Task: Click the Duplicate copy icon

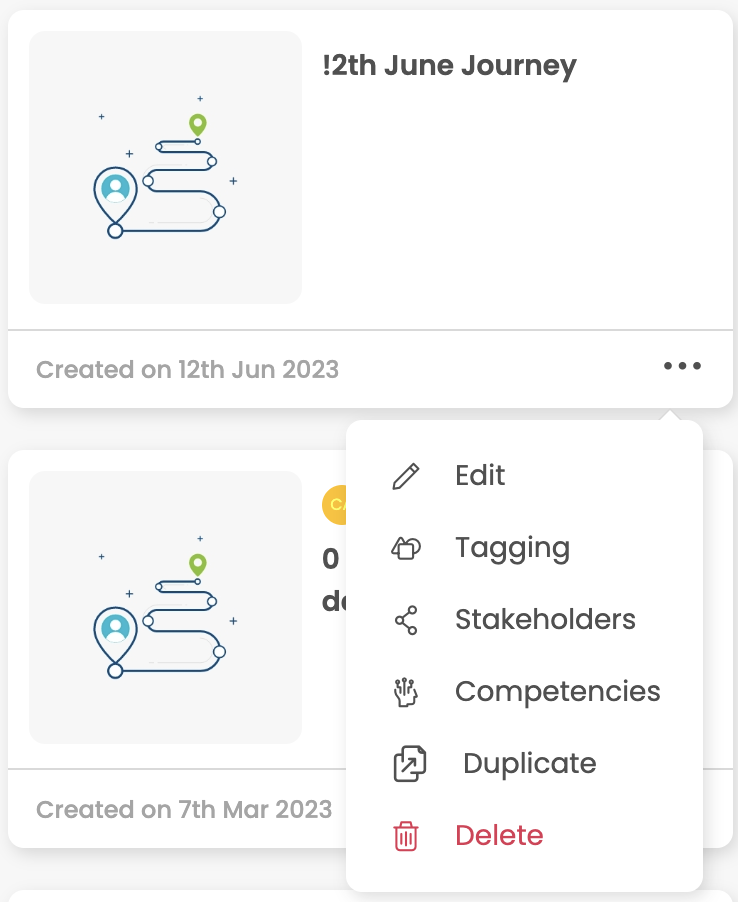Action: click(410, 764)
